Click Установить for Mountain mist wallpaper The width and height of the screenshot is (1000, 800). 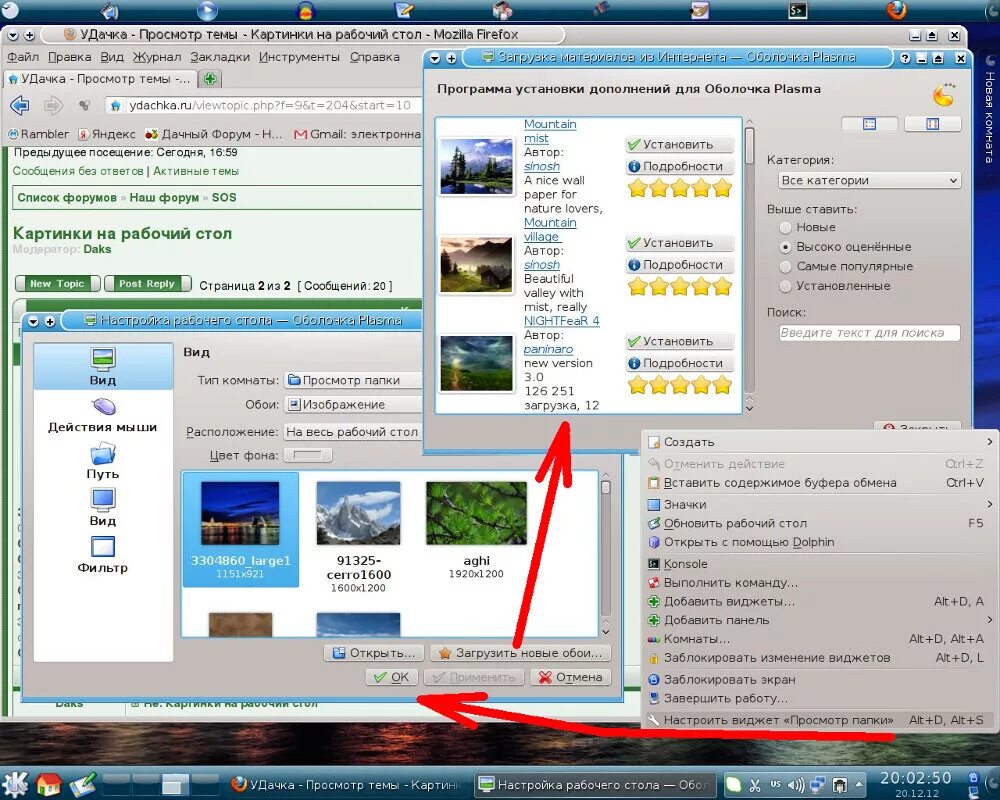click(680, 145)
